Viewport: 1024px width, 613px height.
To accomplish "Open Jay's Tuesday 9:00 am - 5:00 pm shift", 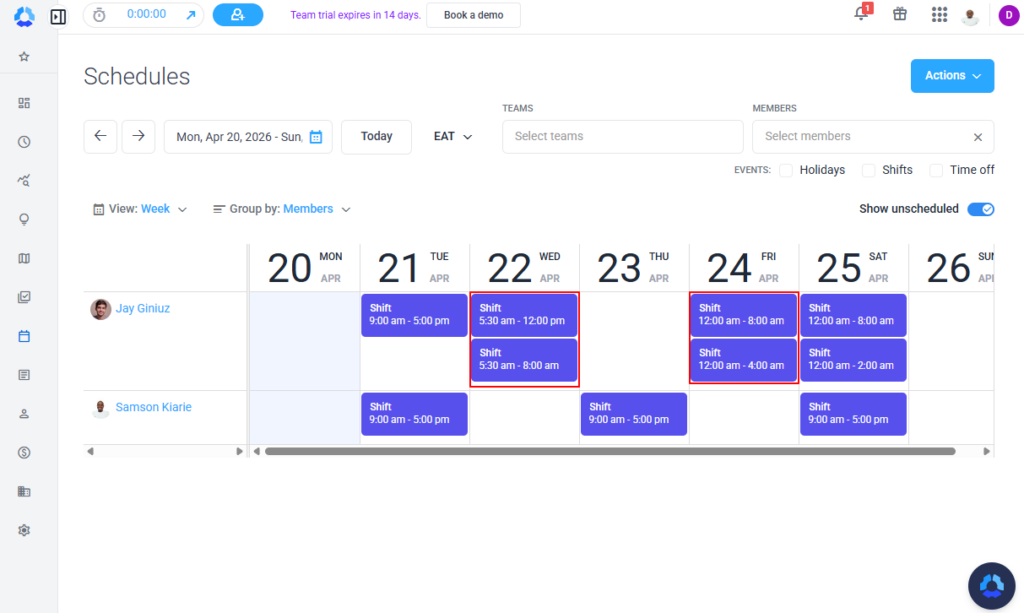I will pos(414,315).
